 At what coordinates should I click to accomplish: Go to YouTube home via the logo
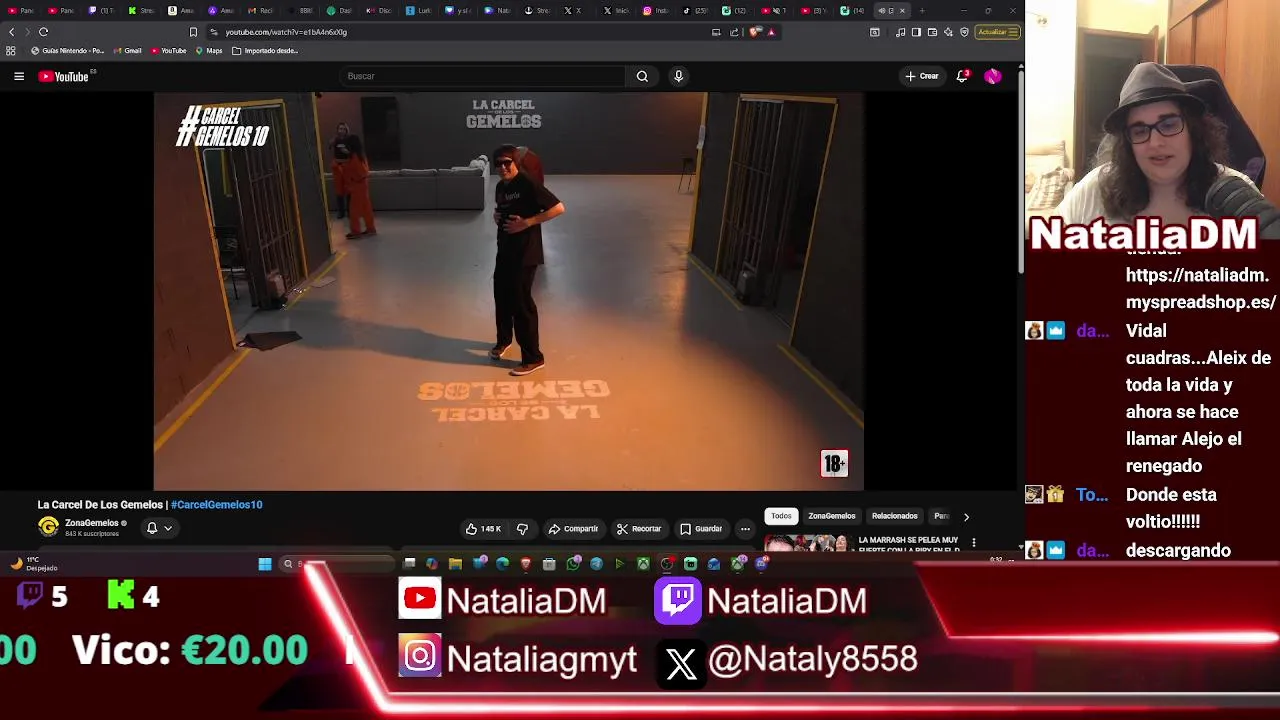click(64, 76)
